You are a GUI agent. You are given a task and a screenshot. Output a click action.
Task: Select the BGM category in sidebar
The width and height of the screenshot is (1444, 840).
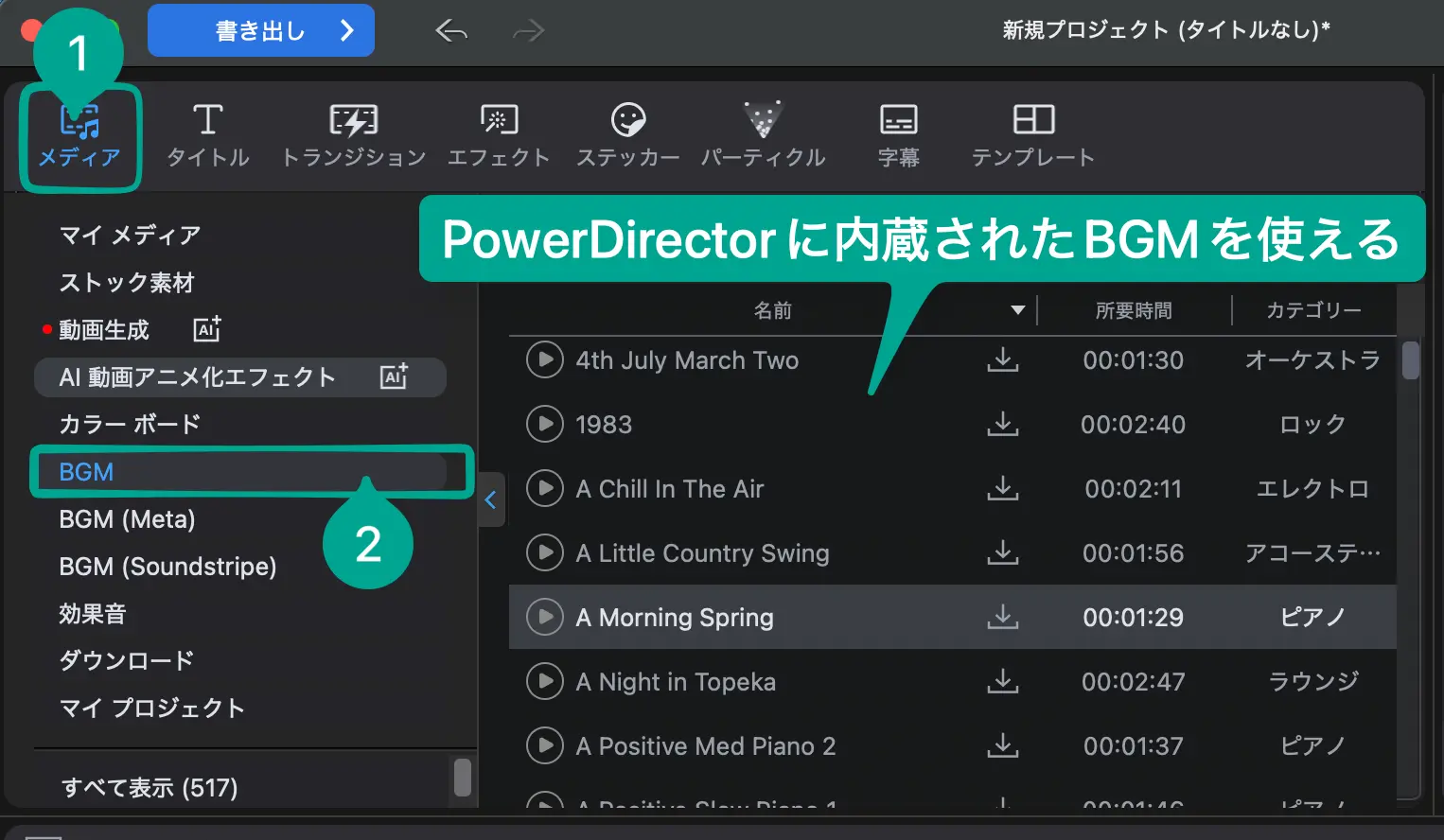[240, 471]
